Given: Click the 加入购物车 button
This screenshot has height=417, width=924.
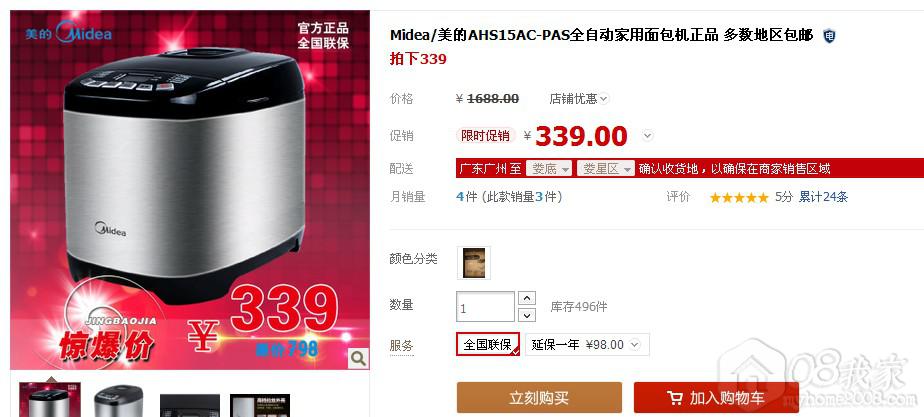Looking at the screenshot, I should [716, 398].
